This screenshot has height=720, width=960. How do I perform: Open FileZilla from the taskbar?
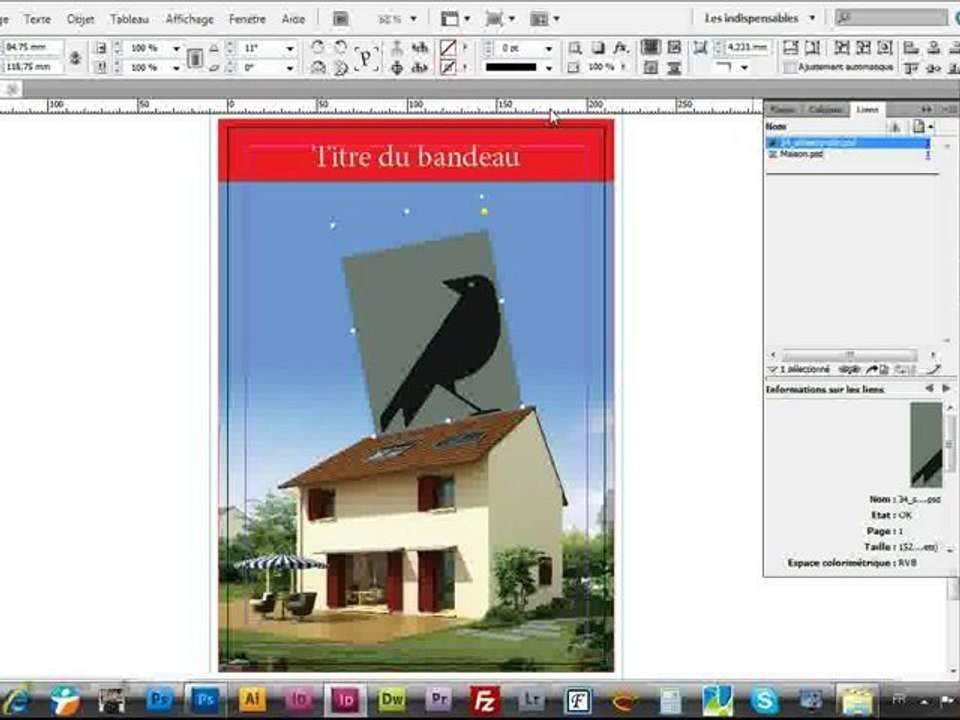tap(485, 699)
